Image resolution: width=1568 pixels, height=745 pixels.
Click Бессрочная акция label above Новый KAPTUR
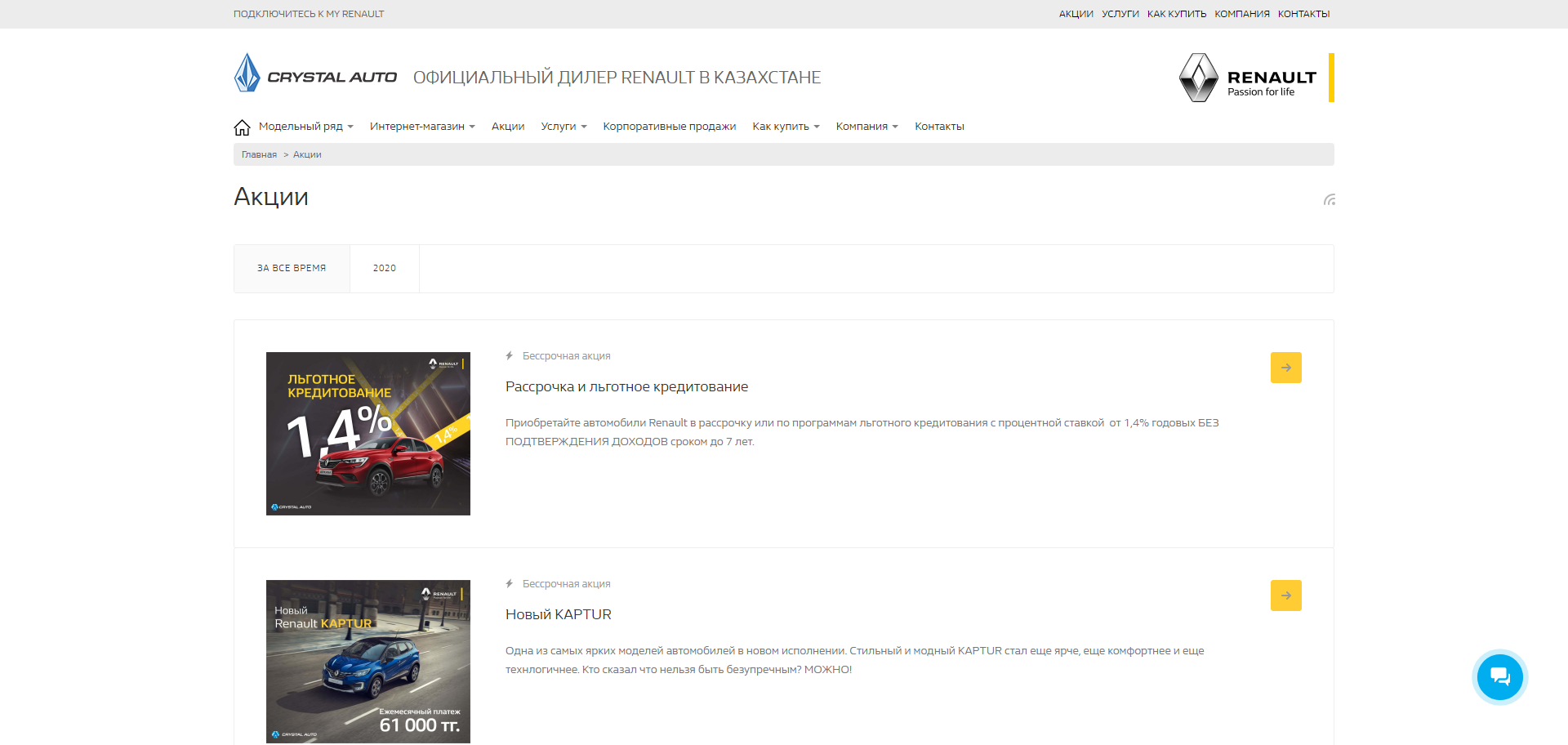(566, 584)
